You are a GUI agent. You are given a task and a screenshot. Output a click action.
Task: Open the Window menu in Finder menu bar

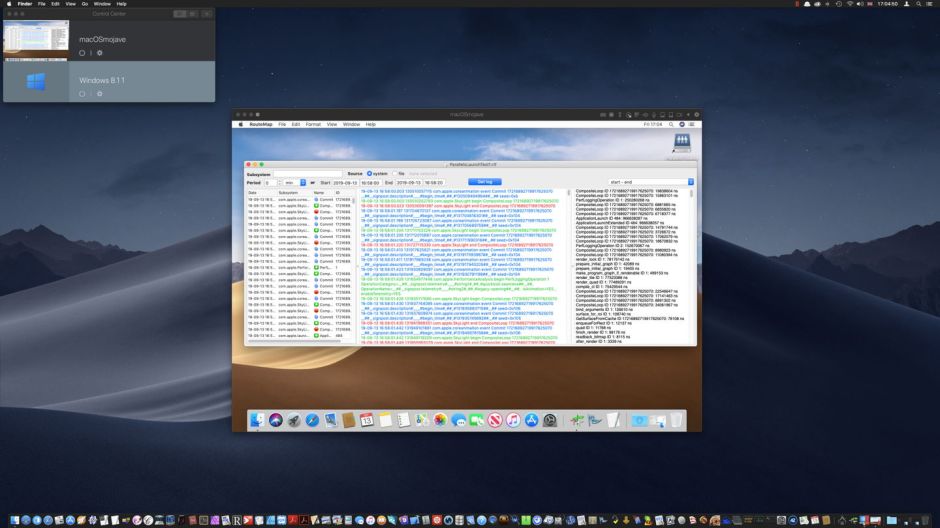click(x=102, y=4)
